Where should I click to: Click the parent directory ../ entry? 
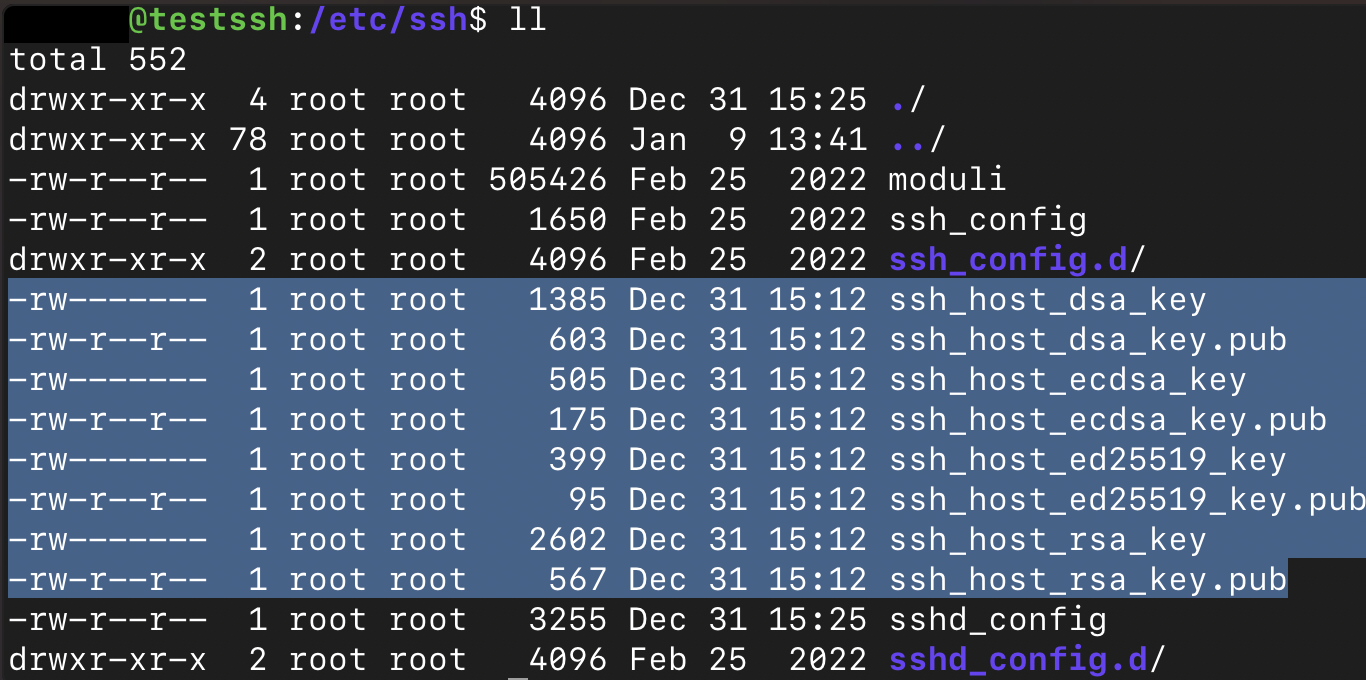[917, 139]
